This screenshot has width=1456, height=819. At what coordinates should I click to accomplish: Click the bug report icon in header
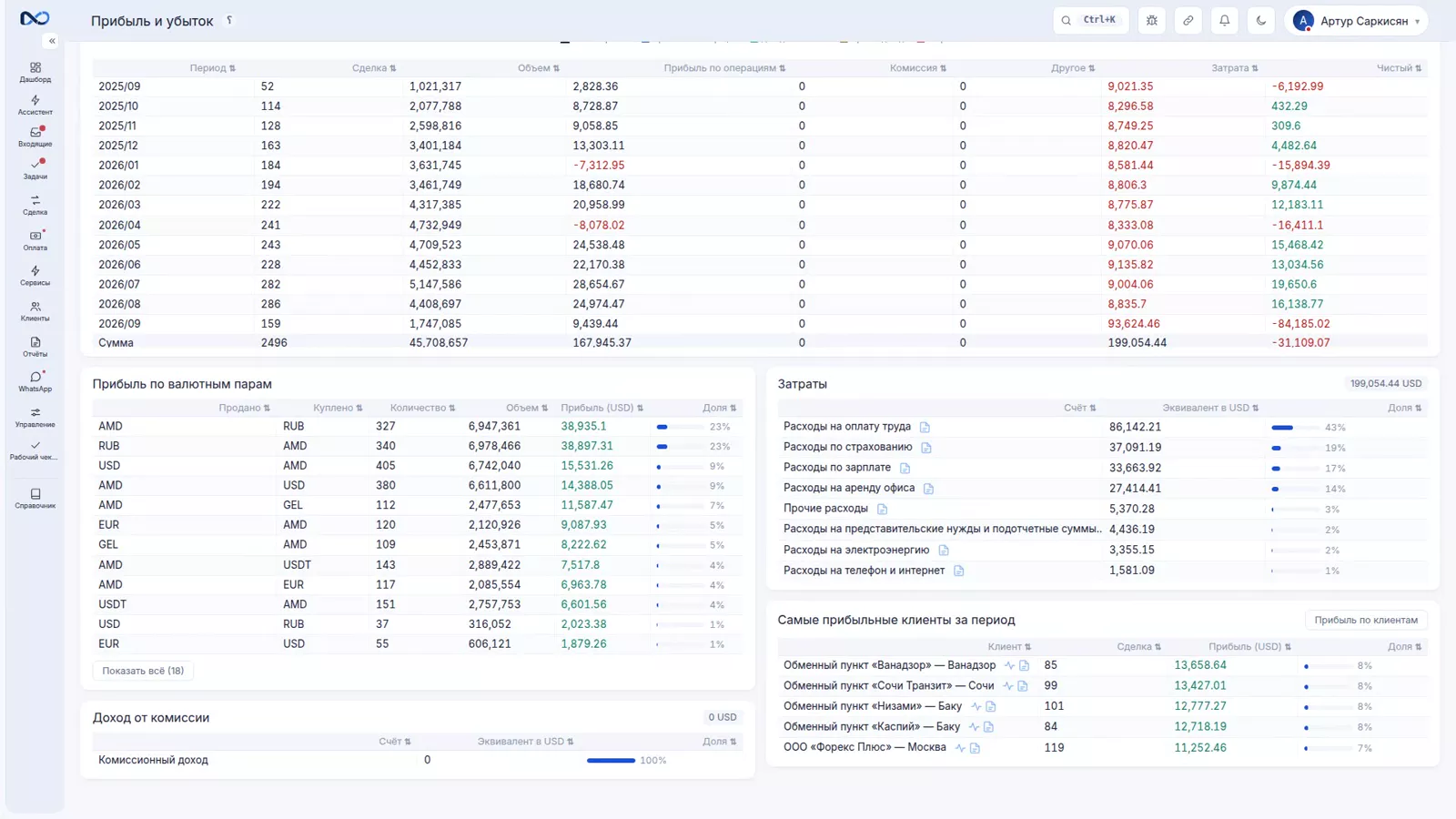pyautogui.click(x=1152, y=20)
